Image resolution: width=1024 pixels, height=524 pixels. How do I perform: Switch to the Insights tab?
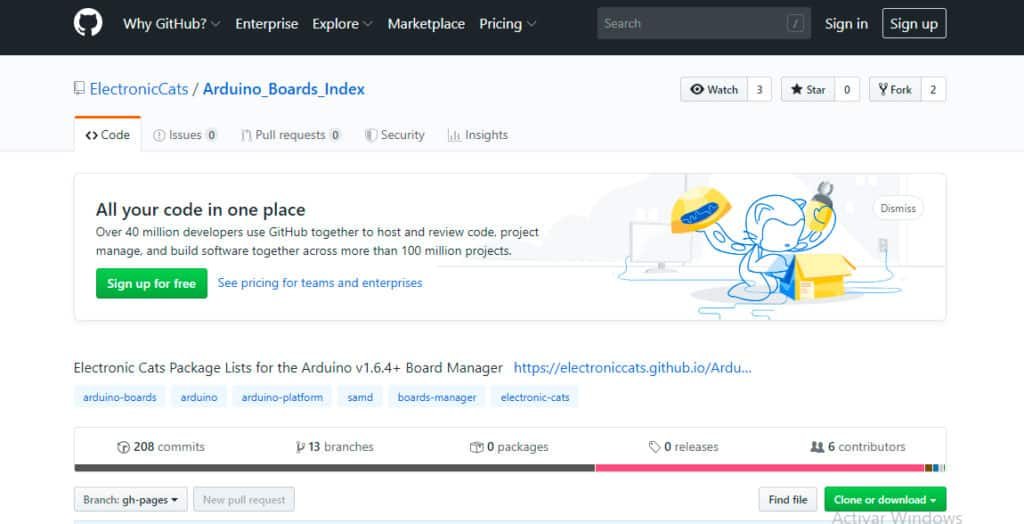478,135
